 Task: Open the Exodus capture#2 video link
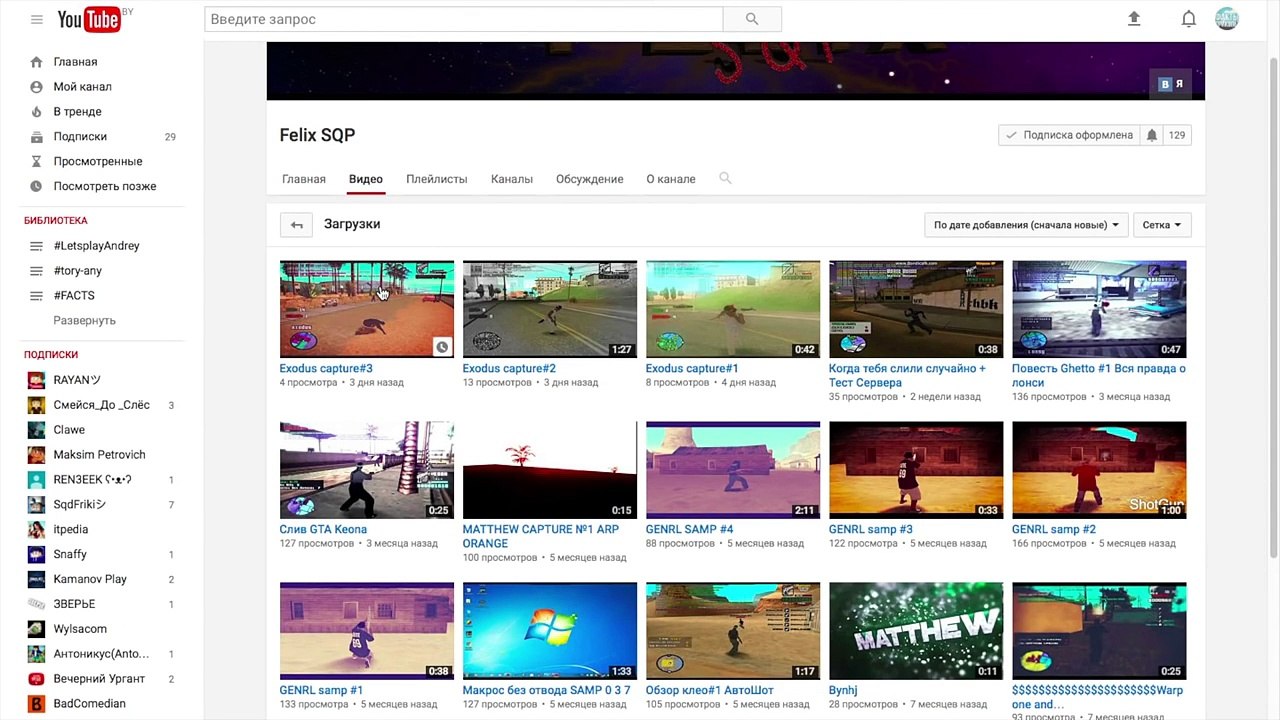tap(509, 368)
